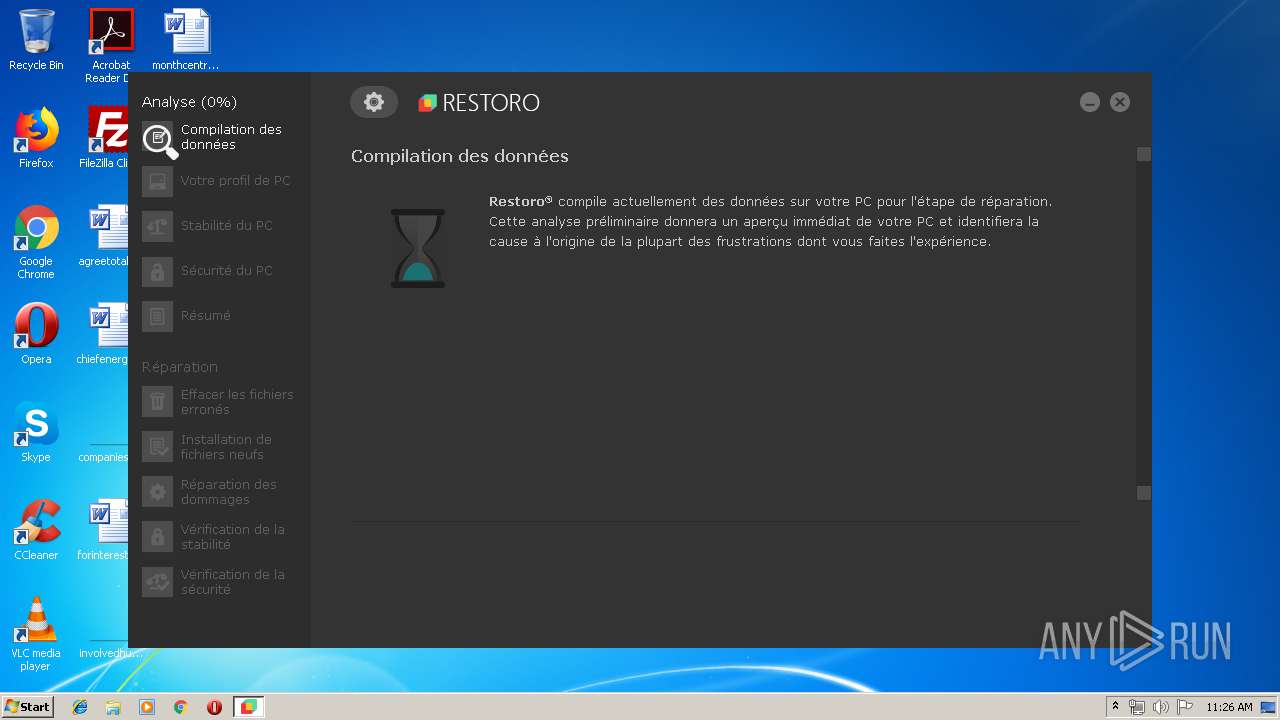Click Sécurité du PC lock icon

[x=157, y=271]
